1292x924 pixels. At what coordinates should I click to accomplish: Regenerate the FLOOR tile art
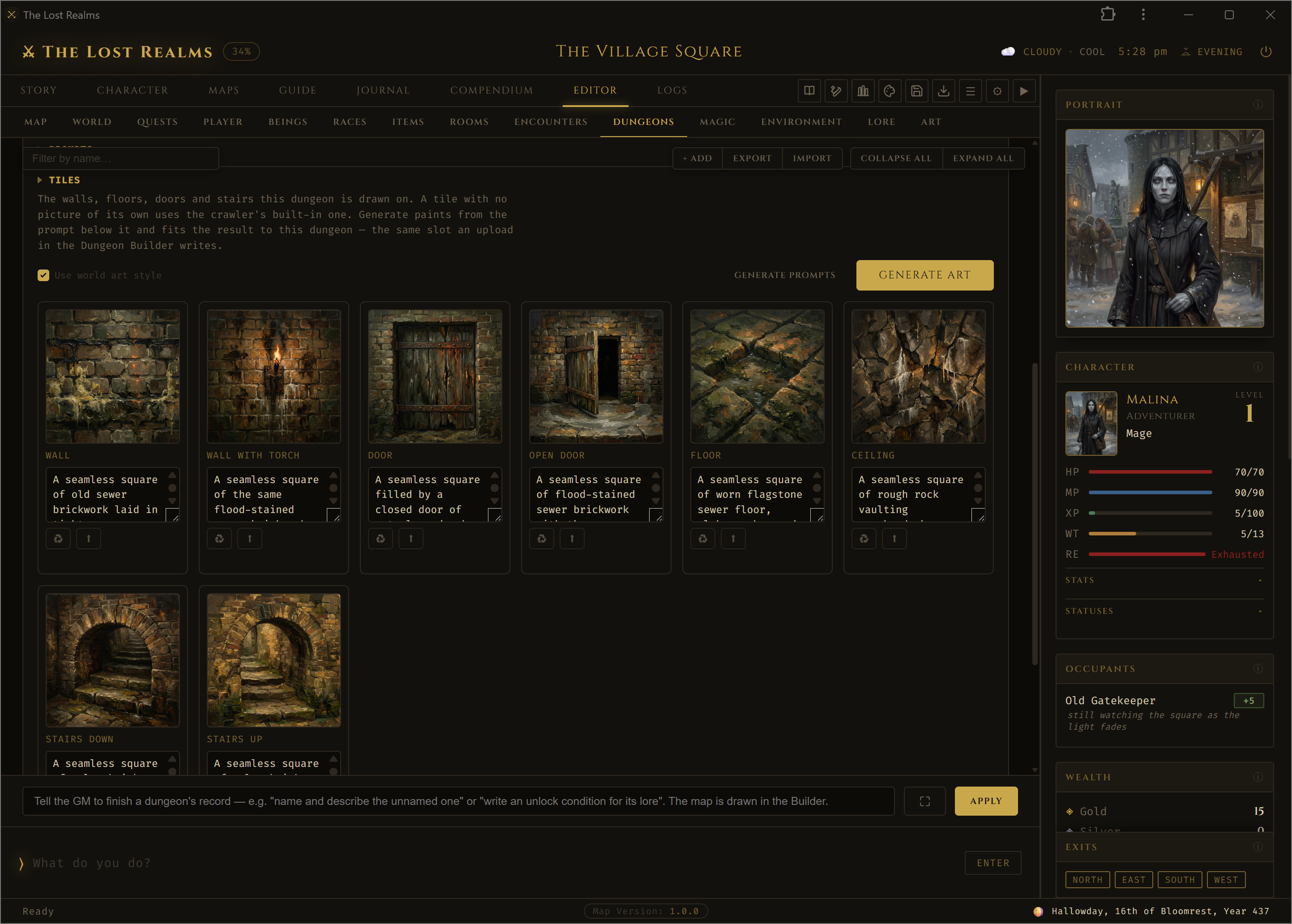coord(703,538)
